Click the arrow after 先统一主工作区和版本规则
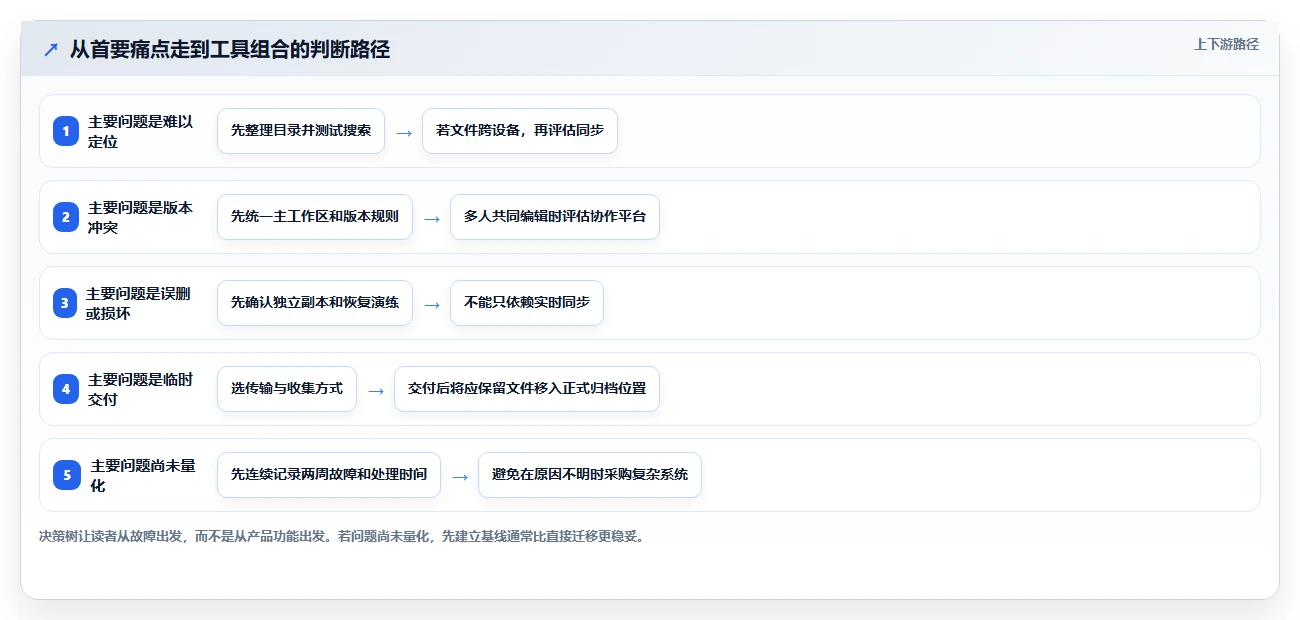 click(x=432, y=218)
